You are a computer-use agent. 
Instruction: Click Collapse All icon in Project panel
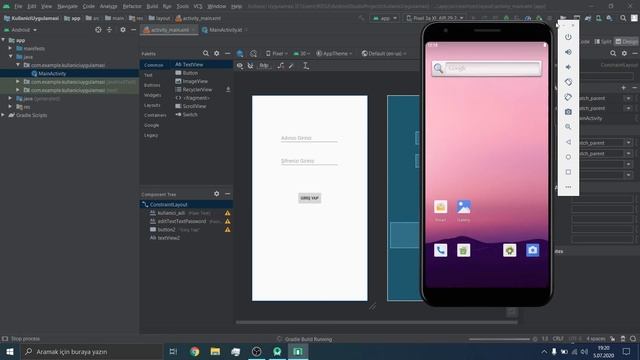pos(109,30)
